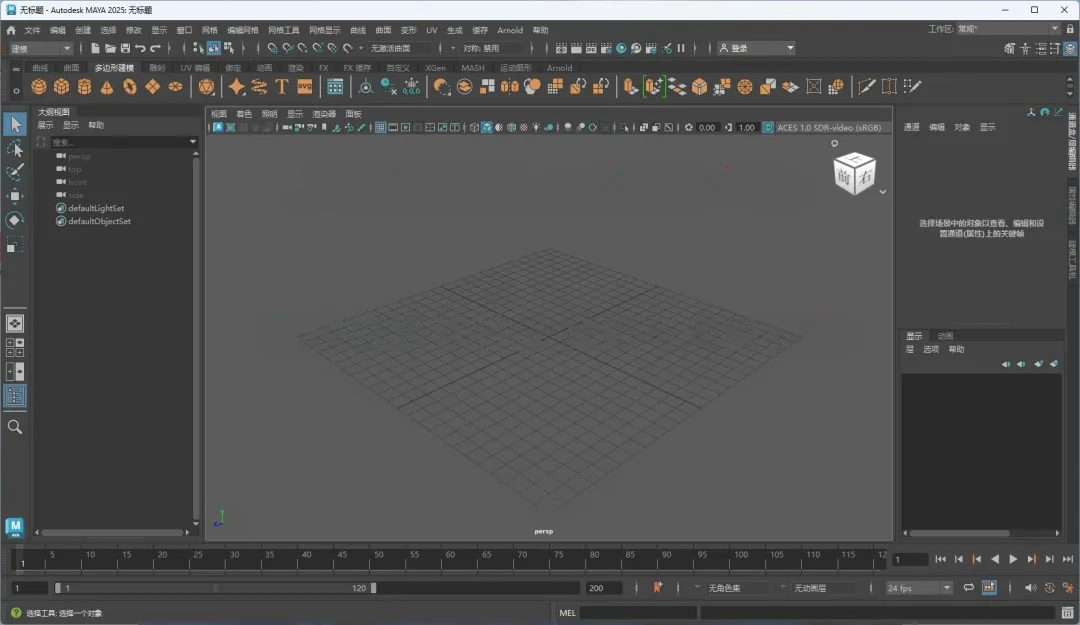
Task: Click the play forward button
Action: pos(1013,560)
